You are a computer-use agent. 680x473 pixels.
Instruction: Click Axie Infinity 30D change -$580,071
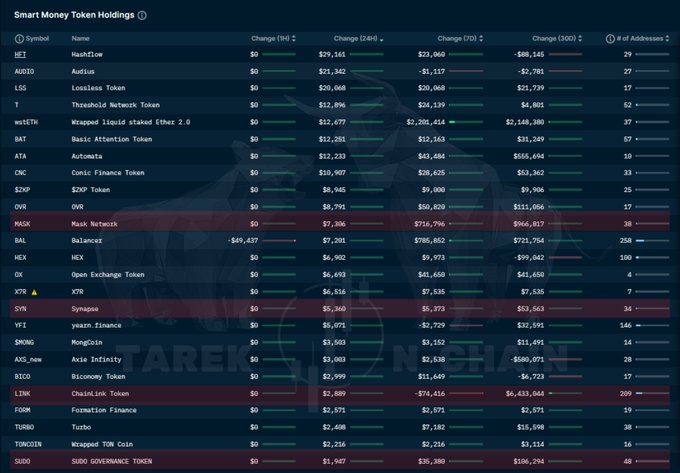pos(527,359)
